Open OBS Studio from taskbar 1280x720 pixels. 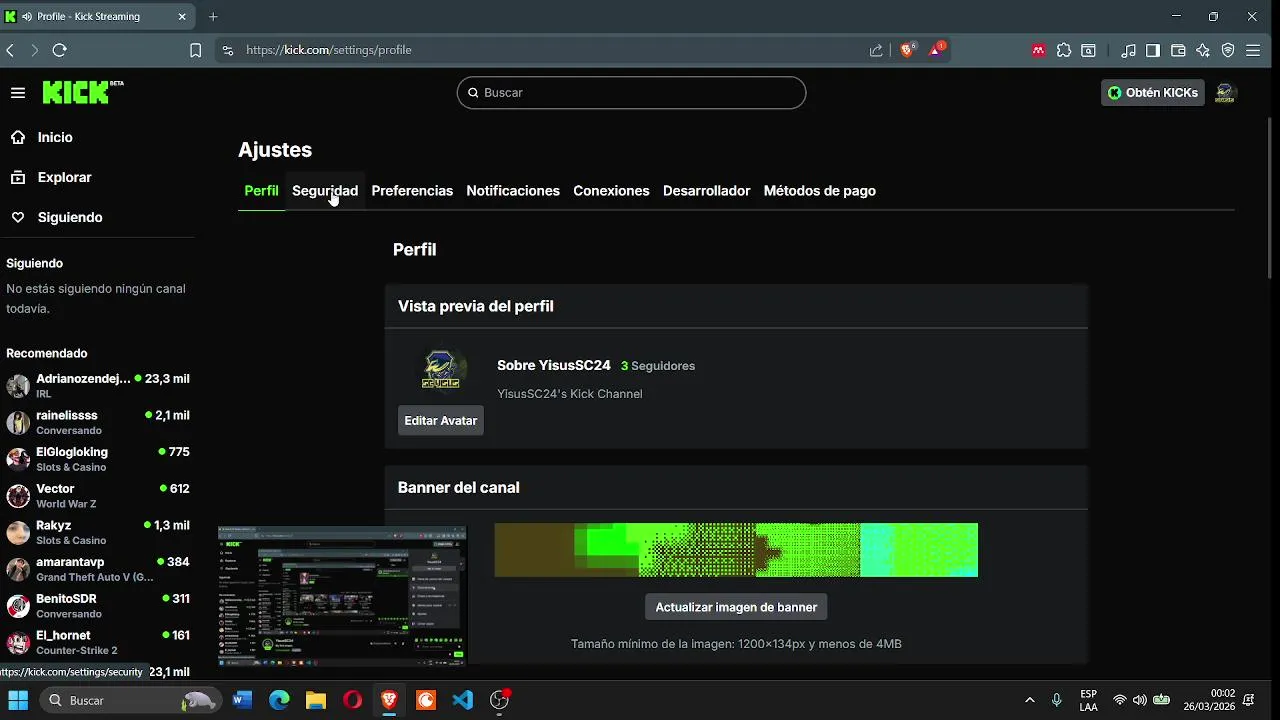tap(499, 700)
